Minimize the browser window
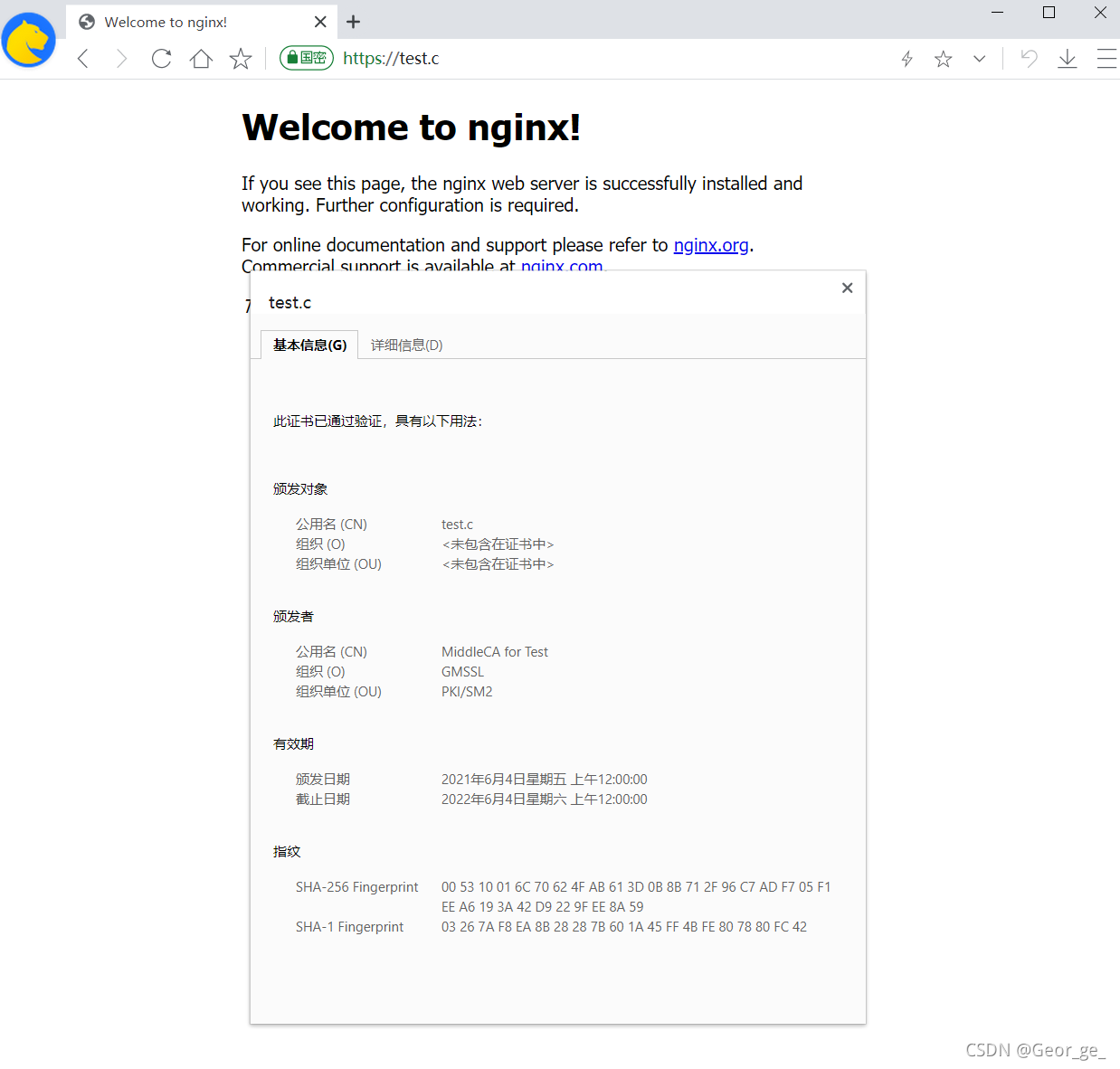This screenshot has width=1120, height=1069. [x=998, y=13]
